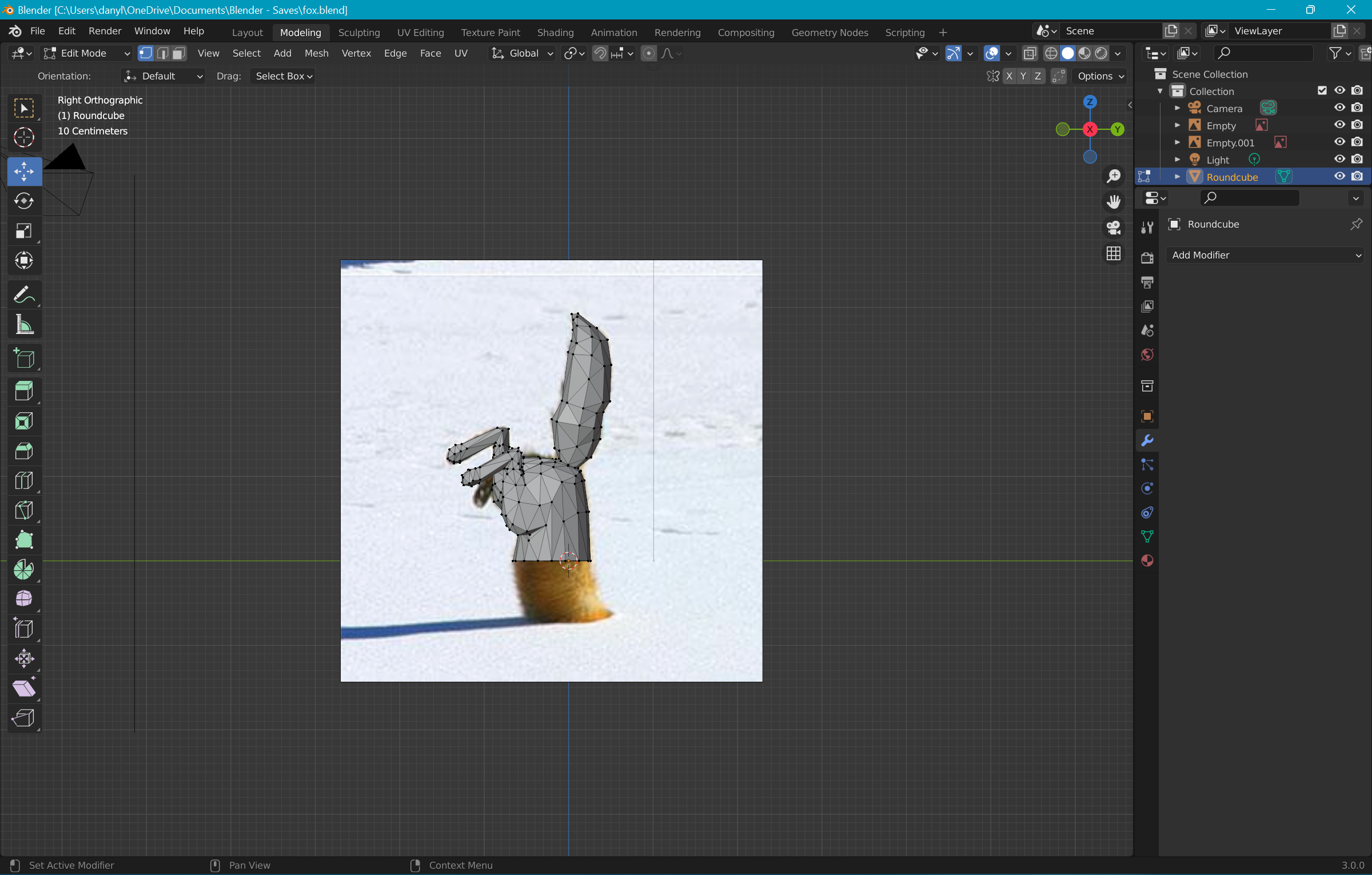Select the Add Cube tool

click(24, 359)
